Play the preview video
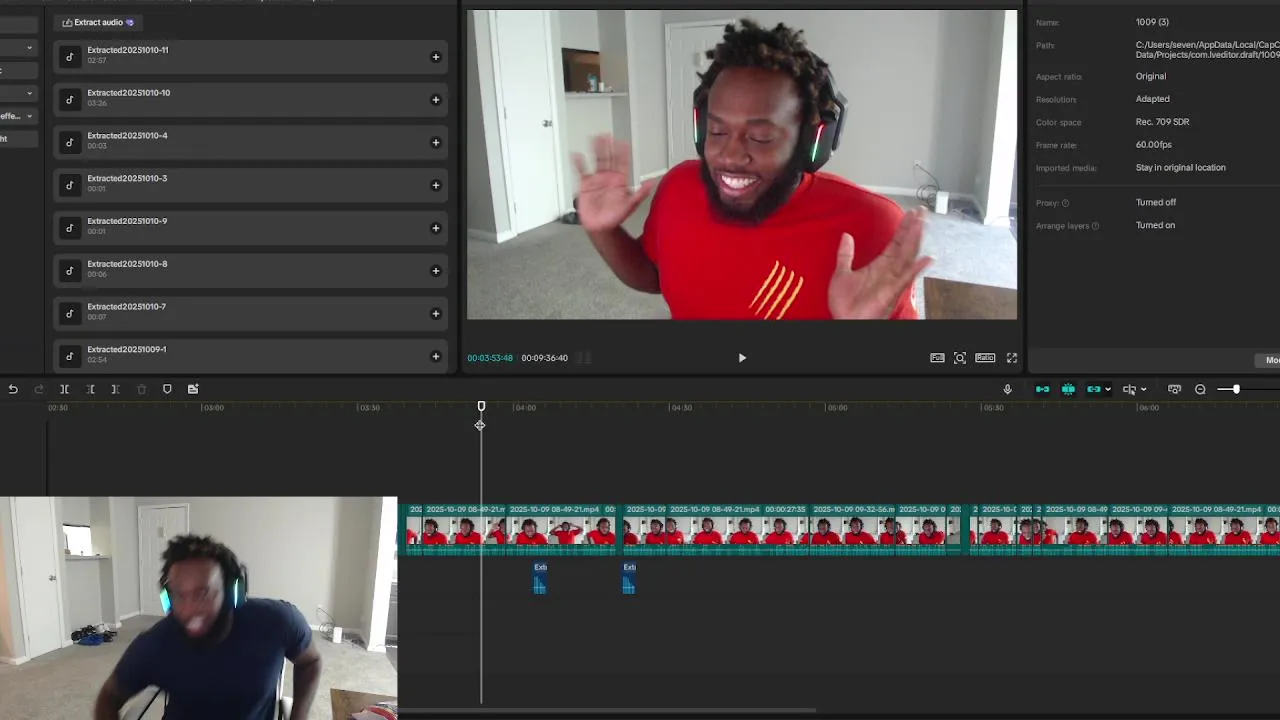 742,358
